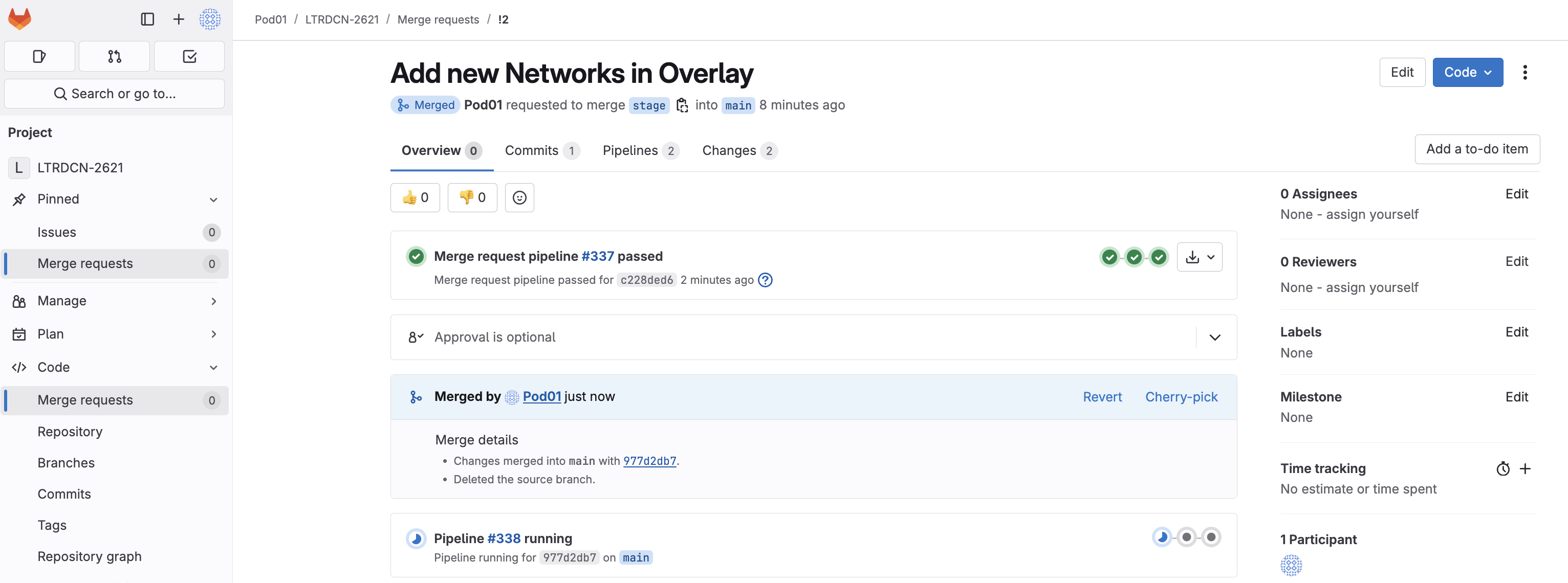Click Add a to-do item button
The width and height of the screenshot is (1568, 583).
pyautogui.click(x=1477, y=149)
